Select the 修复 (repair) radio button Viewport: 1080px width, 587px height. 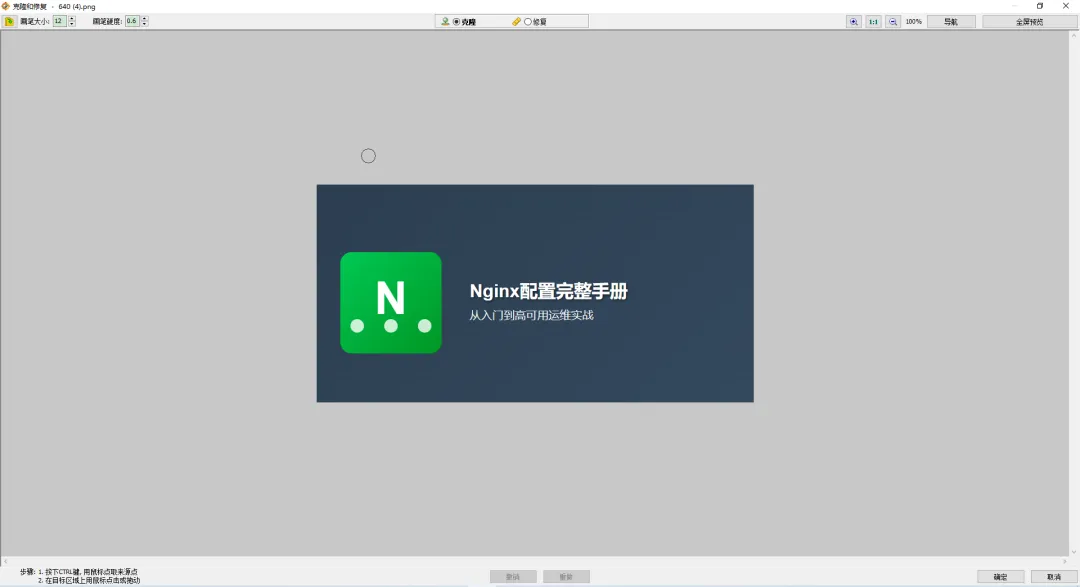528,22
